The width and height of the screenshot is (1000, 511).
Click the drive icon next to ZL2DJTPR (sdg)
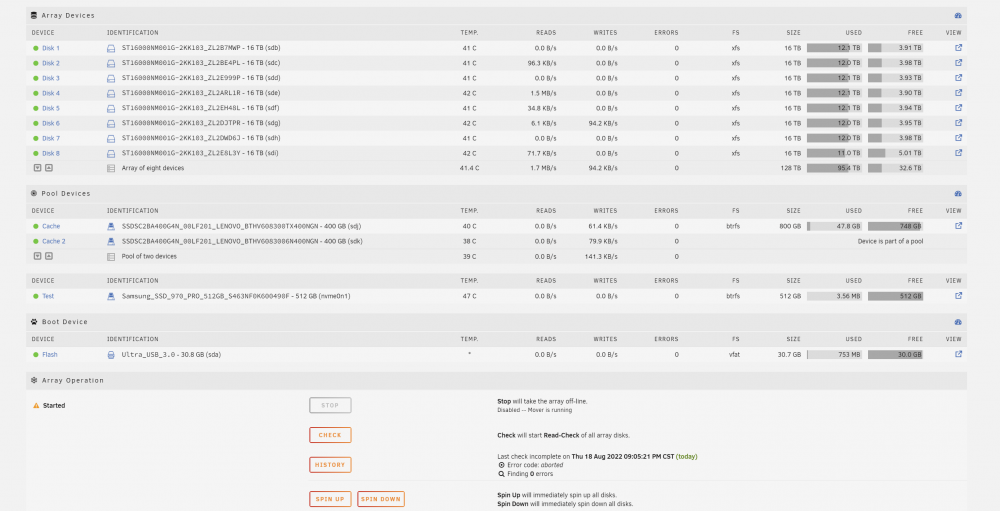click(x=111, y=123)
